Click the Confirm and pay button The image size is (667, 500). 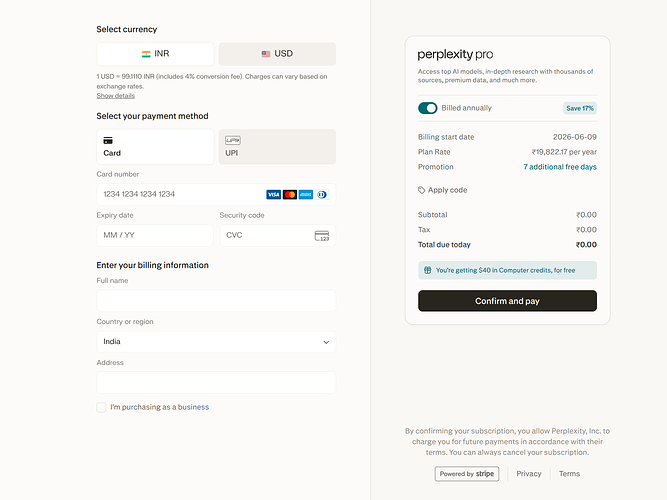507,301
